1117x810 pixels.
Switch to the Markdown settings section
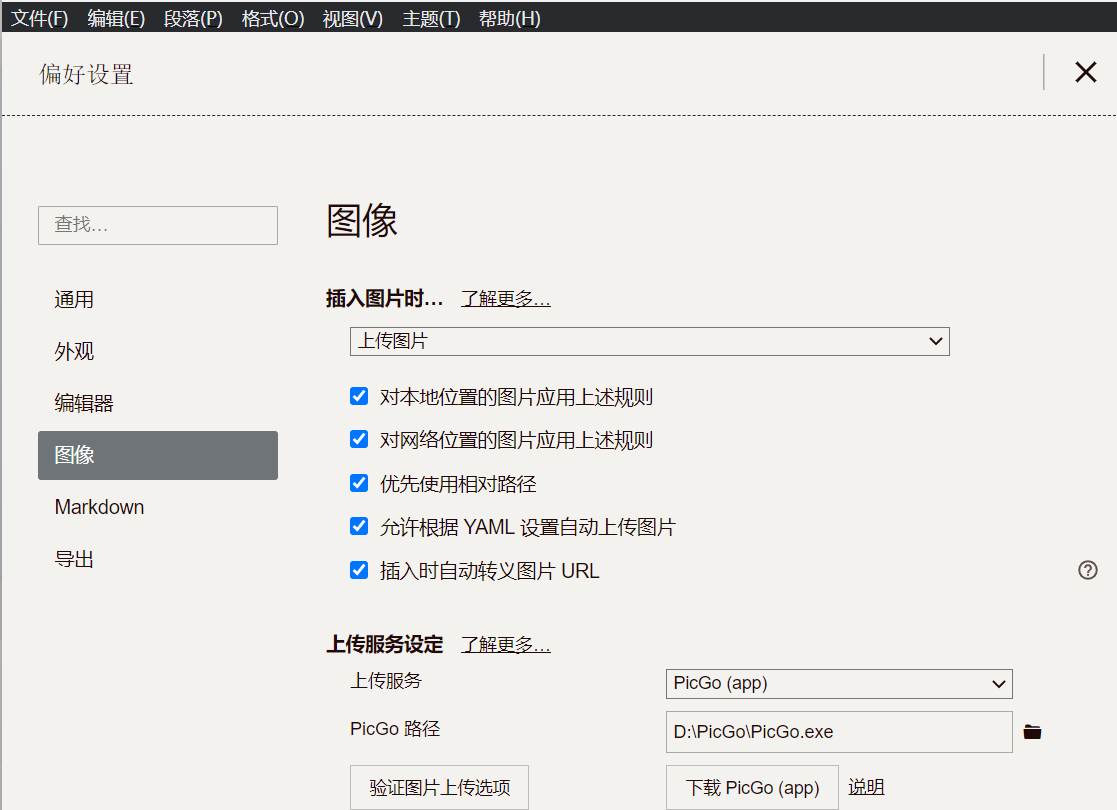(x=99, y=507)
